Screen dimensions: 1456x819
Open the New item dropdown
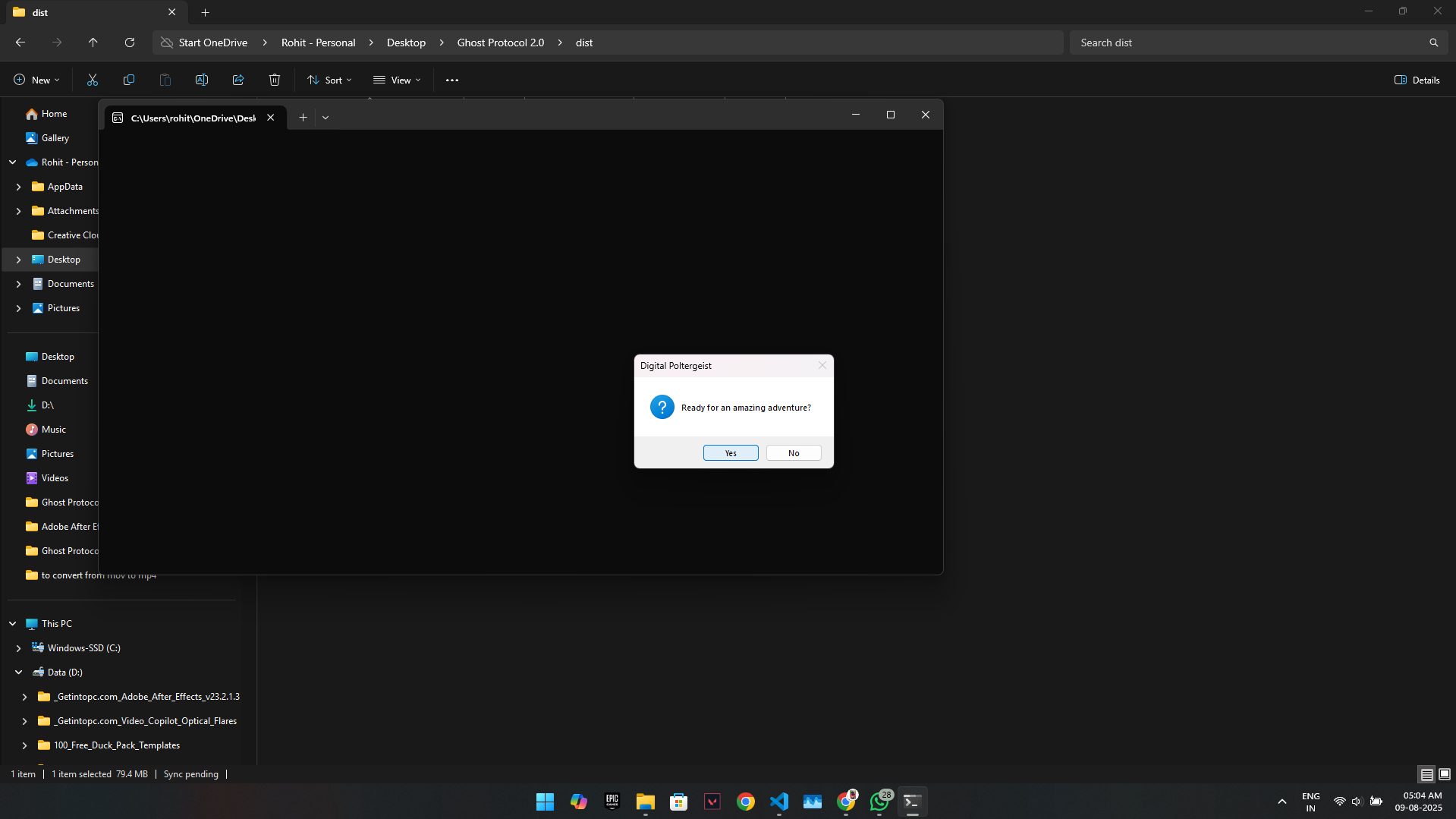(36, 80)
